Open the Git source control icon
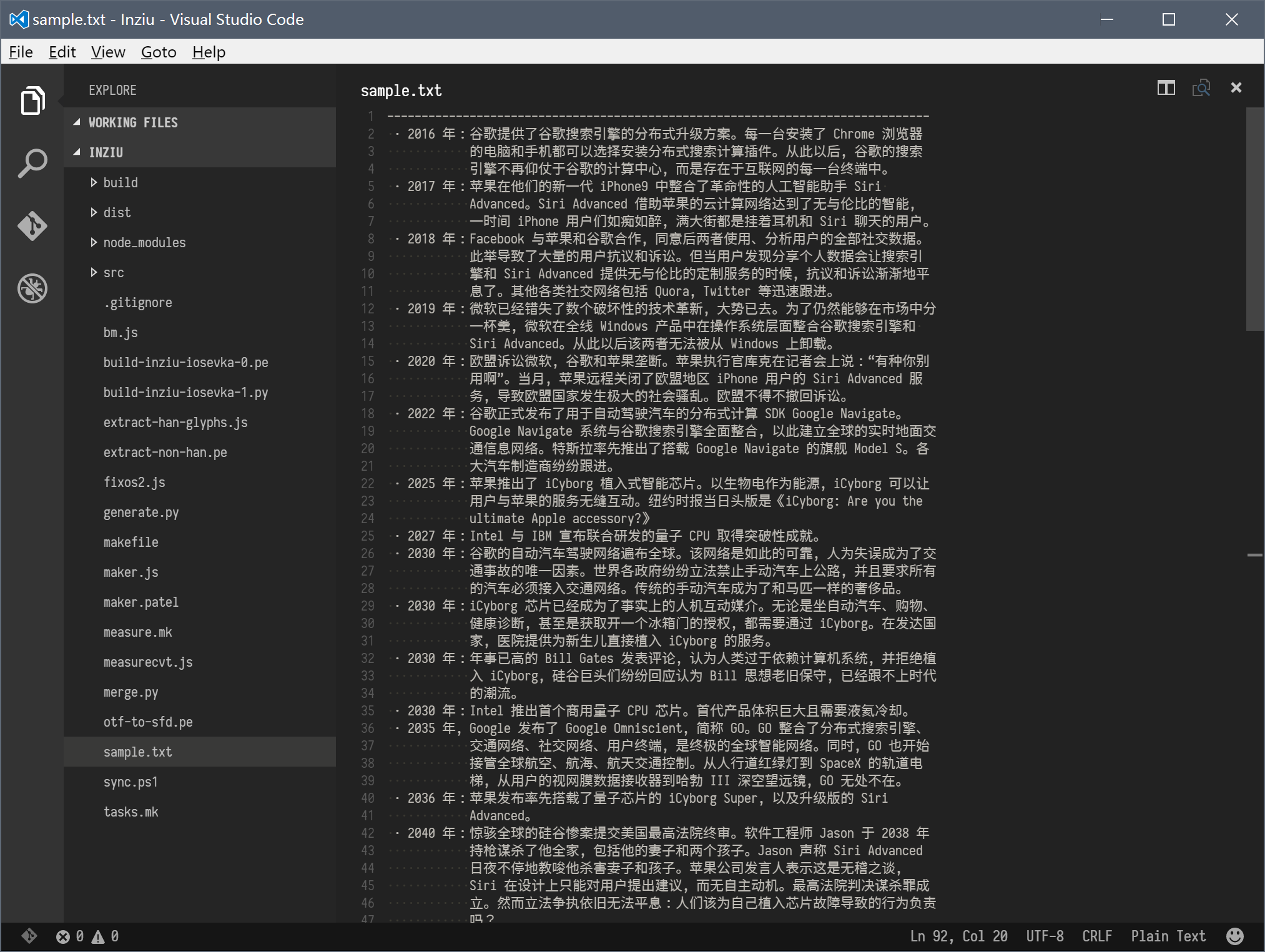1265x952 pixels. 32,226
